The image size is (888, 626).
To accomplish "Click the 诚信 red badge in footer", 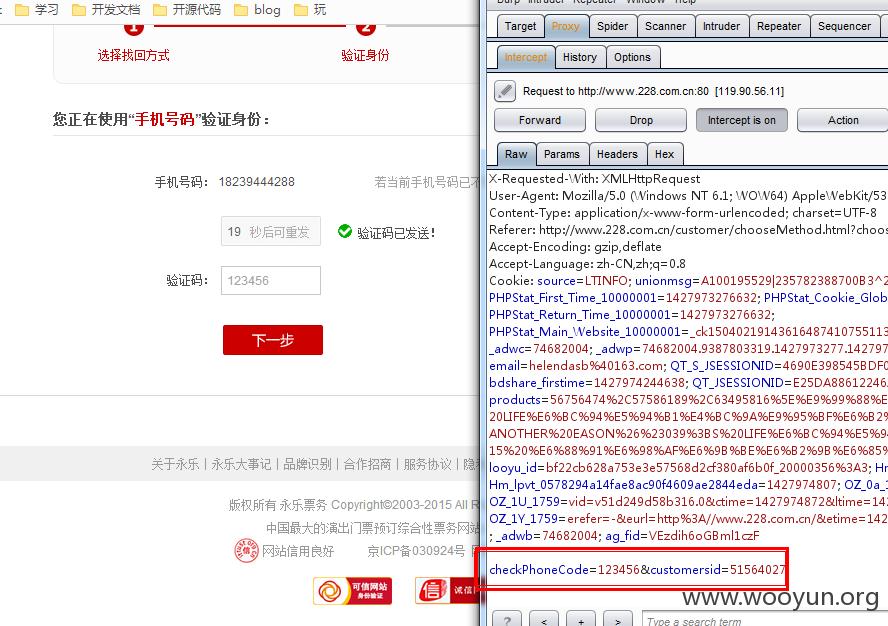I will click(447, 591).
